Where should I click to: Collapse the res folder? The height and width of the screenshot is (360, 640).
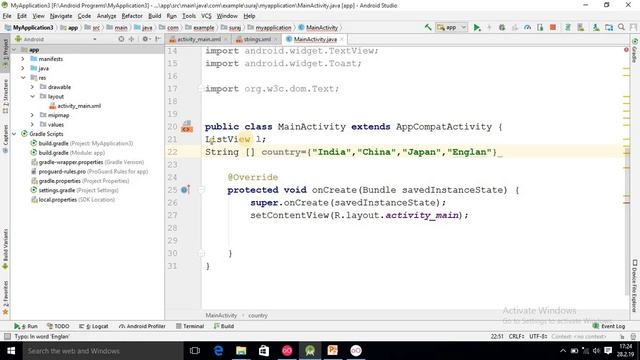[x=23, y=78]
